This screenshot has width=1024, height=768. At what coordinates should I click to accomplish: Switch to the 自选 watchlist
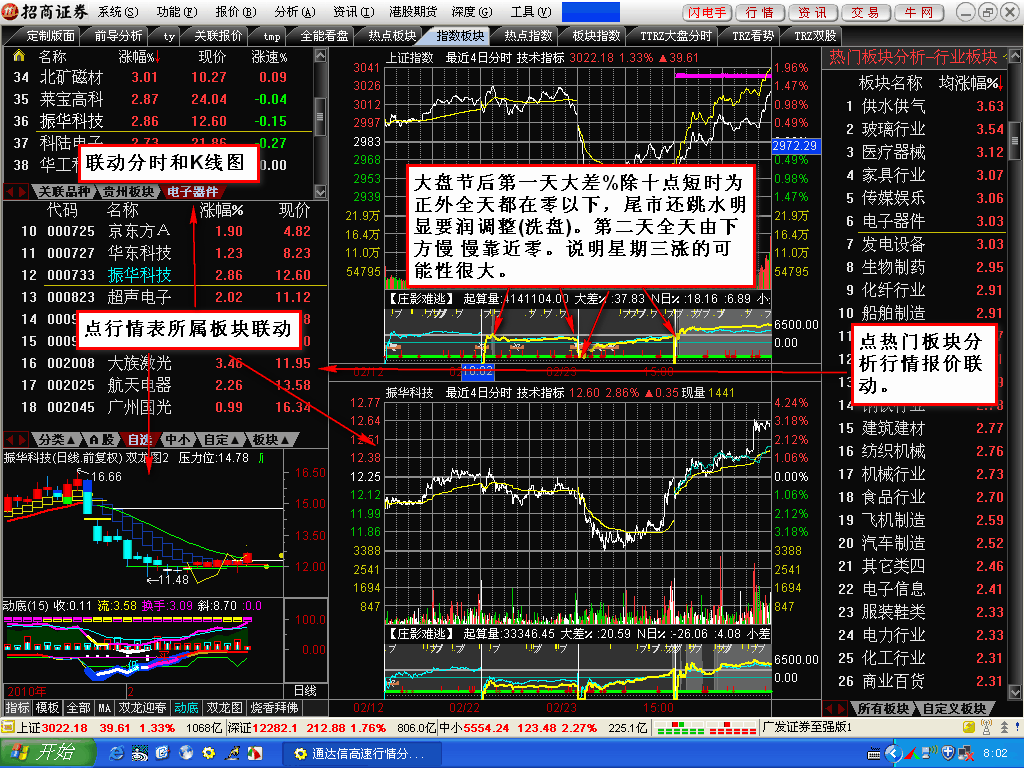point(139,440)
